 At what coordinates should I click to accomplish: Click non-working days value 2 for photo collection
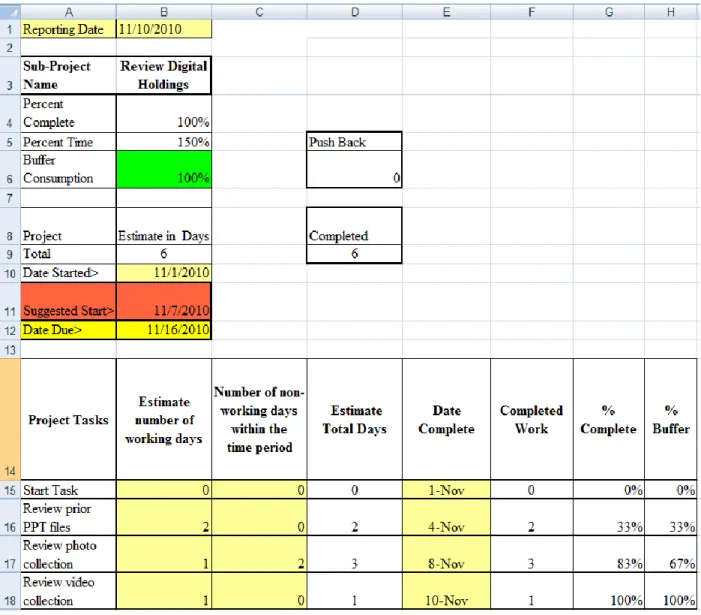(x=259, y=554)
